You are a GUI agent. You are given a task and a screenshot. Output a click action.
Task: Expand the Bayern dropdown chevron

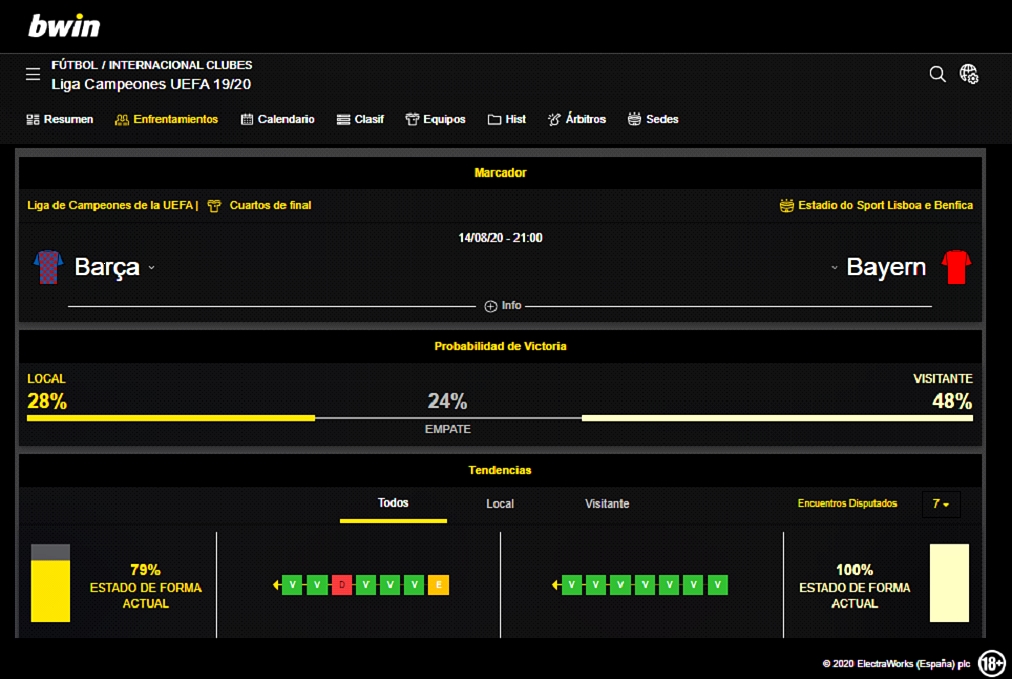pos(834,268)
